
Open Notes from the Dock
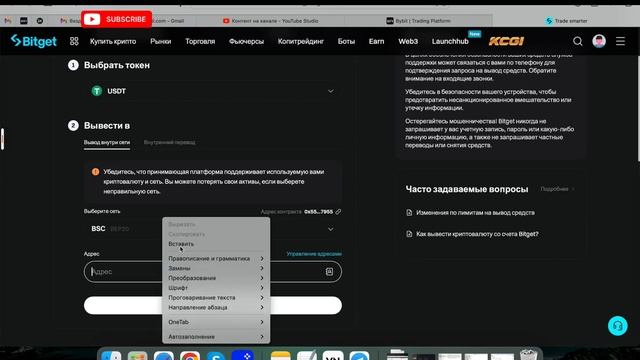(x=280, y=357)
